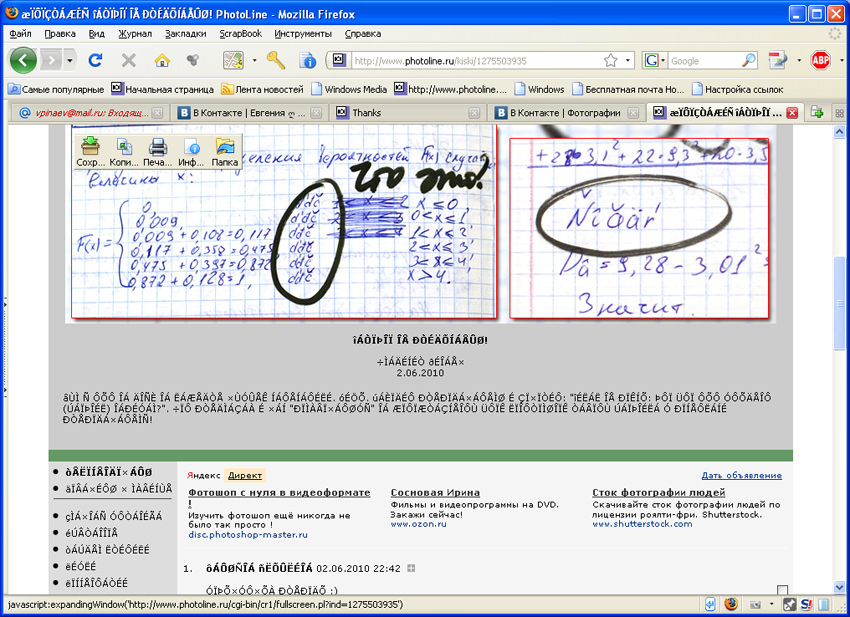
Task: Stop loading with the X toolbar button
Action: point(128,60)
